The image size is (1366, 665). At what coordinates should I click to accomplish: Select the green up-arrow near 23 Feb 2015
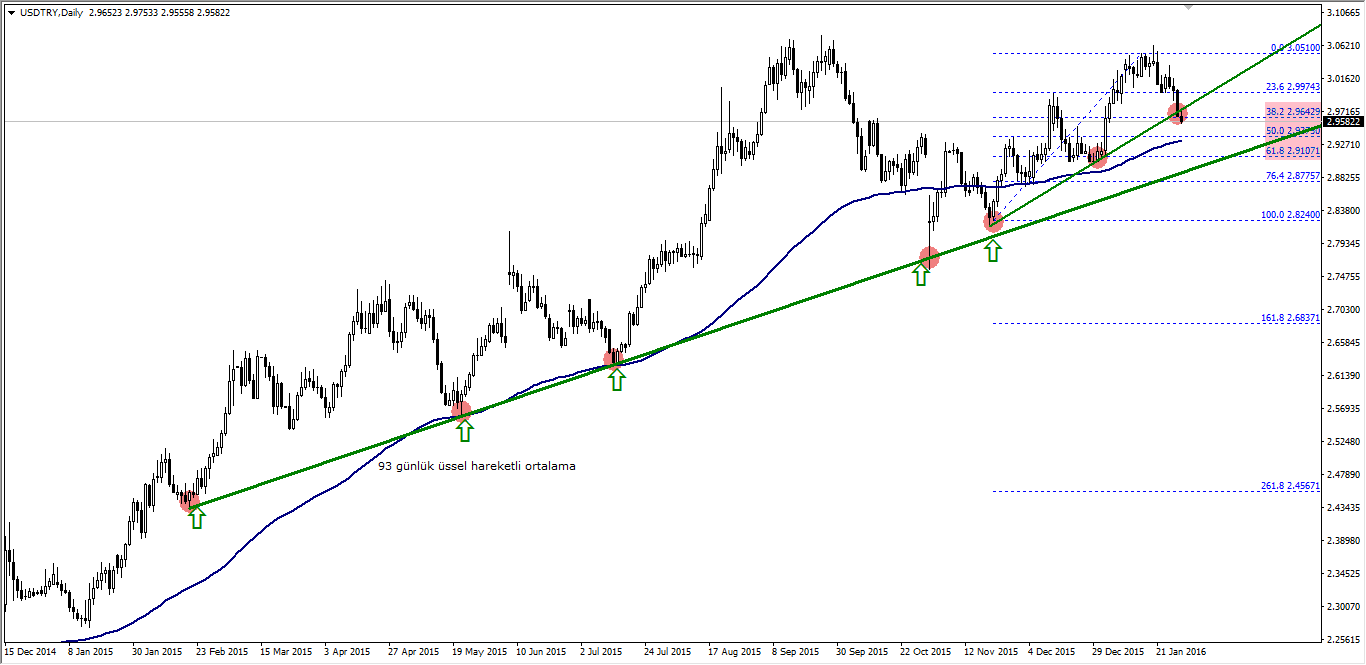pyautogui.click(x=197, y=517)
